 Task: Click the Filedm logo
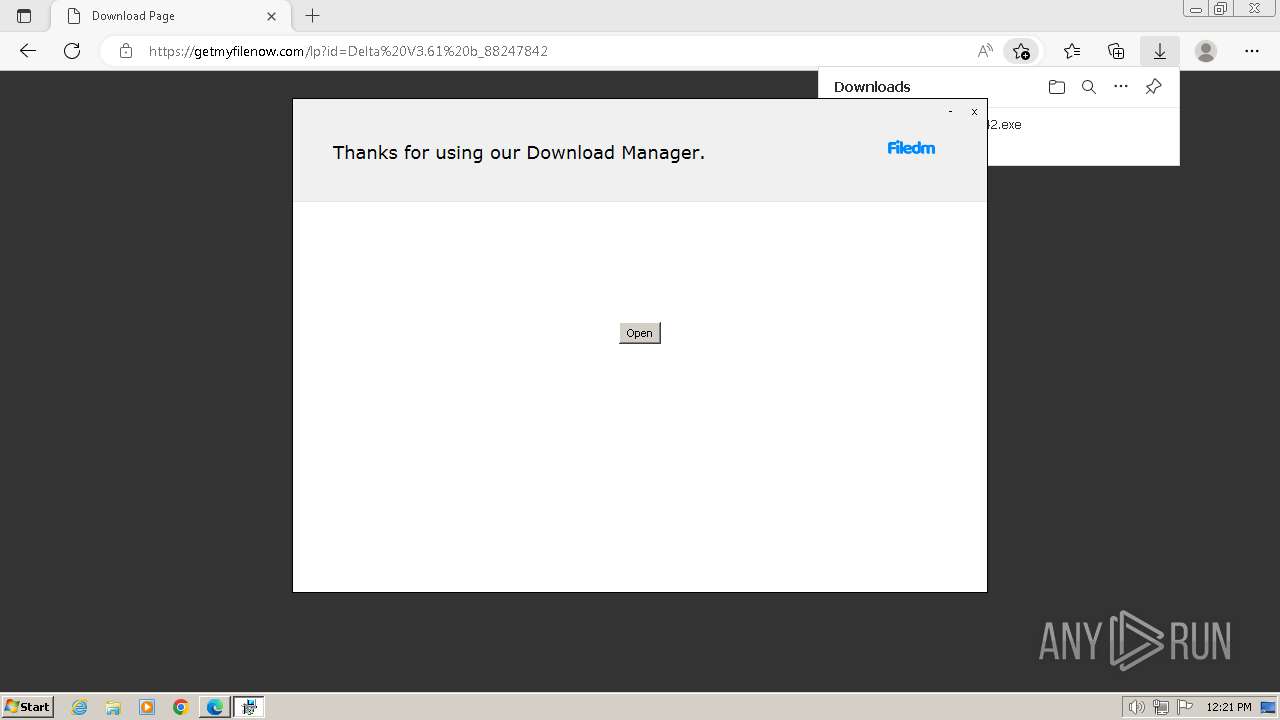[x=911, y=148]
